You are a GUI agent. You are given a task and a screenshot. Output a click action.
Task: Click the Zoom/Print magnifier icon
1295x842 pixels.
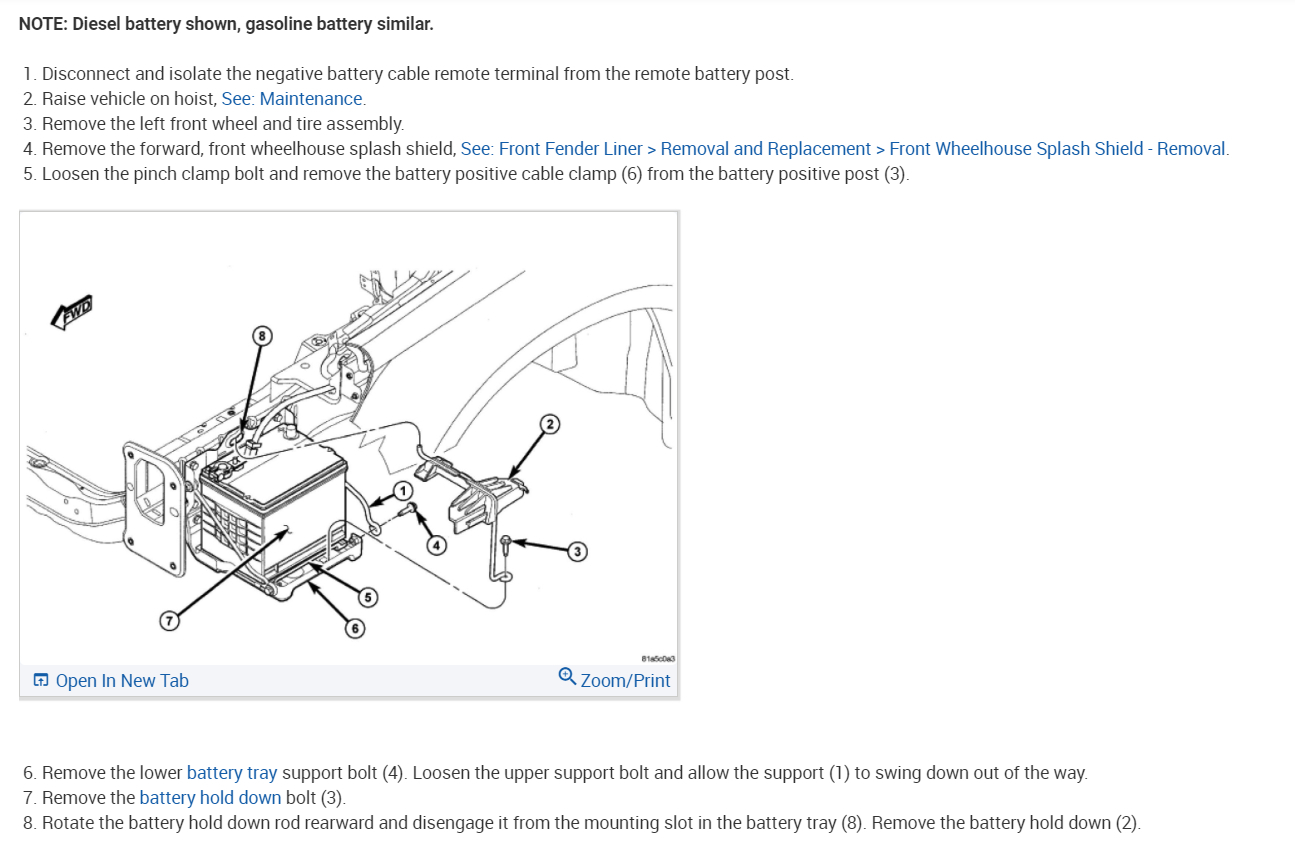pyautogui.click(x=567, y=677)
